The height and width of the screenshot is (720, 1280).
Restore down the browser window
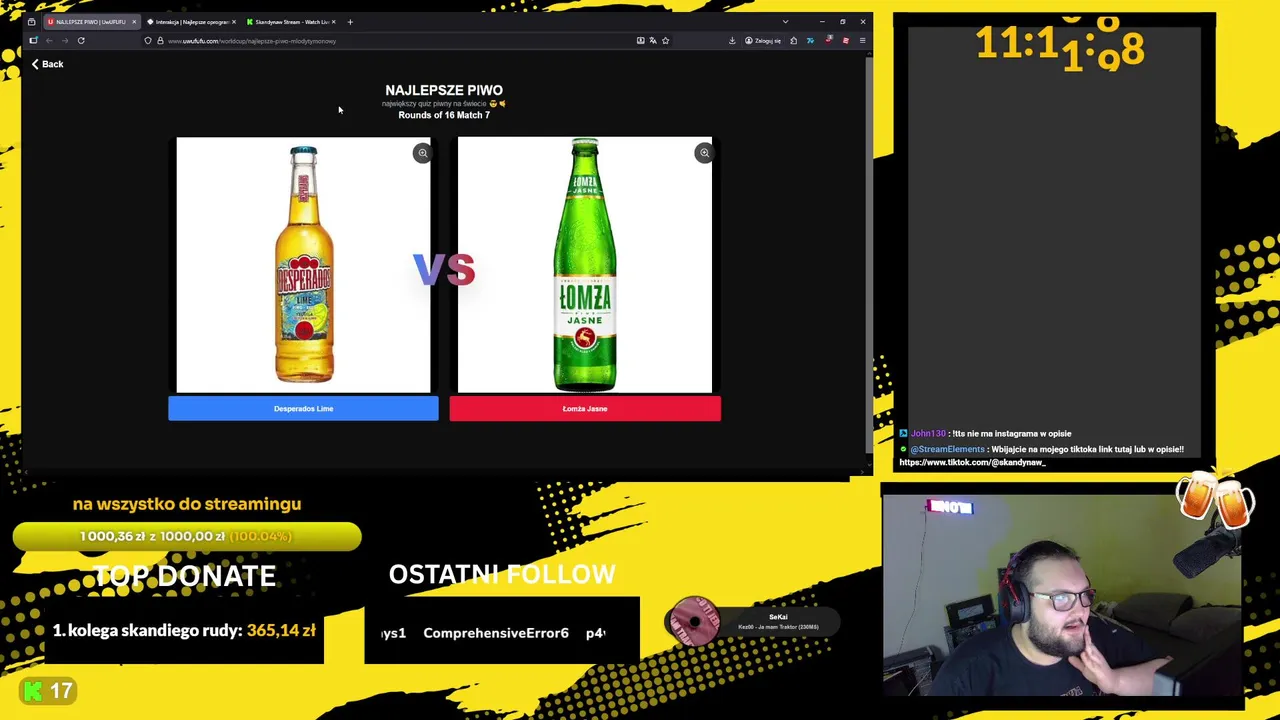[843, 22]
